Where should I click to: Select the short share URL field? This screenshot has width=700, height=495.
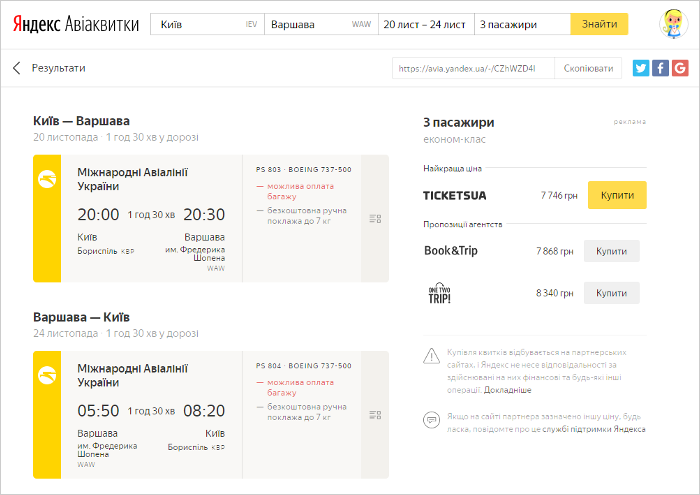[473, 68]
